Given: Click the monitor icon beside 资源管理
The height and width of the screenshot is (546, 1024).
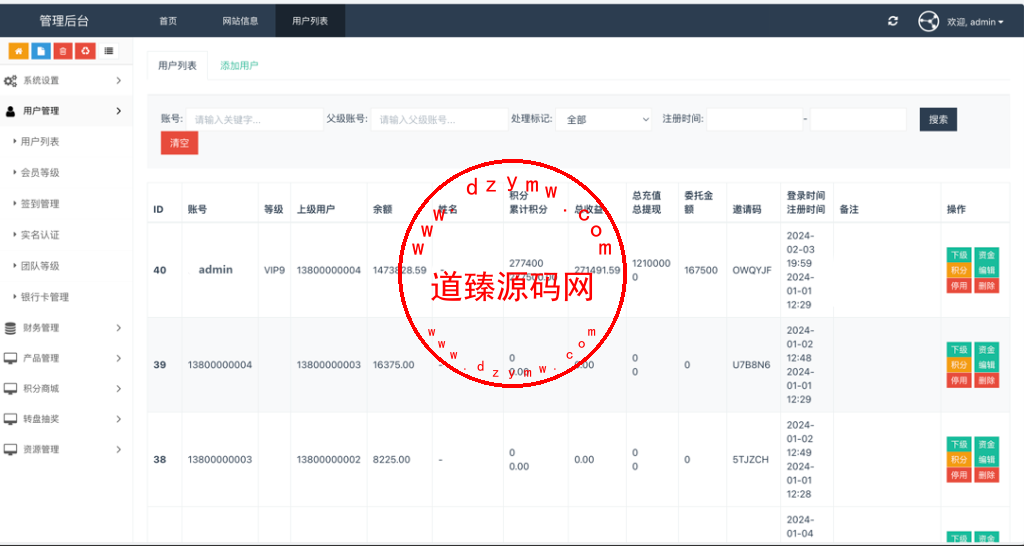Looking at the screenshot, I should 10,449.
